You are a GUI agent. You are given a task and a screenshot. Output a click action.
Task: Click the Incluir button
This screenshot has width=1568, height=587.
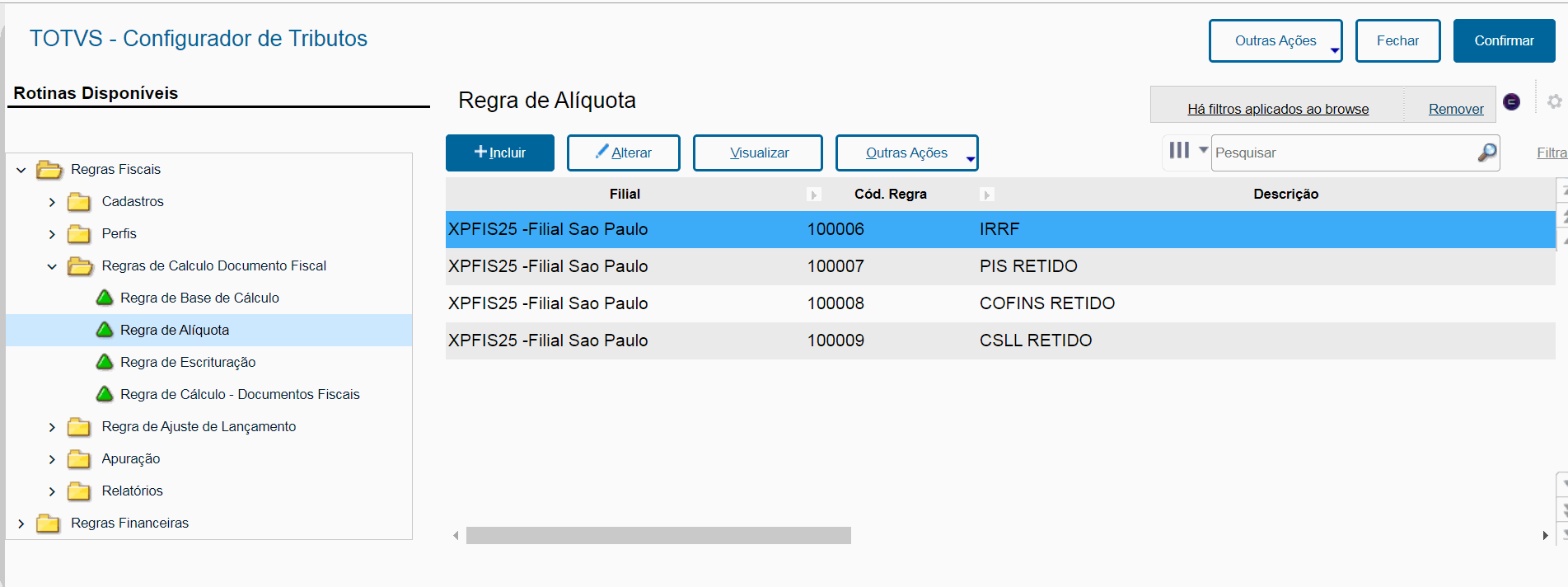pyautogui.click(x=499, y=153)
